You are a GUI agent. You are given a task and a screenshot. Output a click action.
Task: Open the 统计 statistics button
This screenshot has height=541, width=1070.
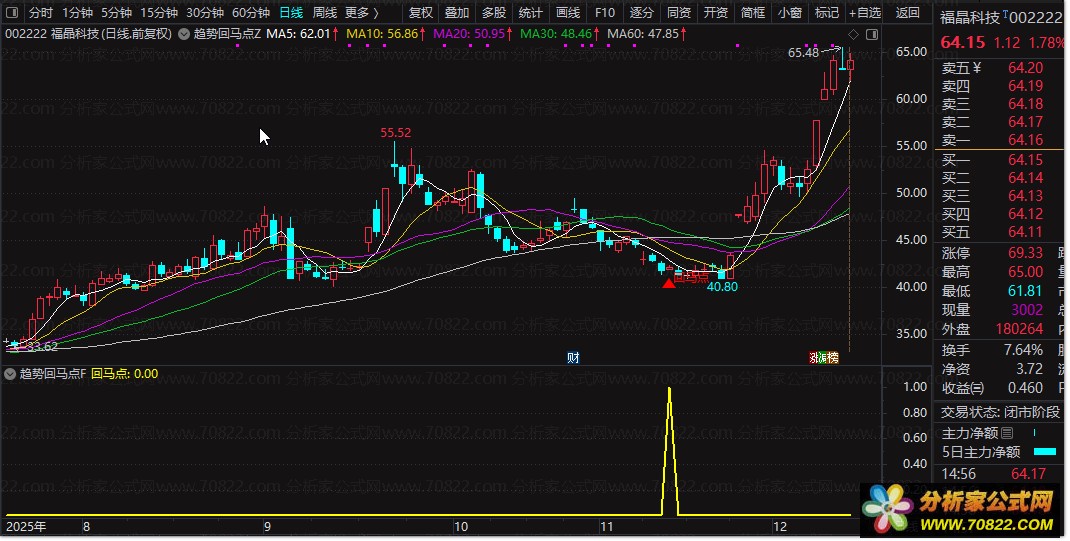pos(530,12)
